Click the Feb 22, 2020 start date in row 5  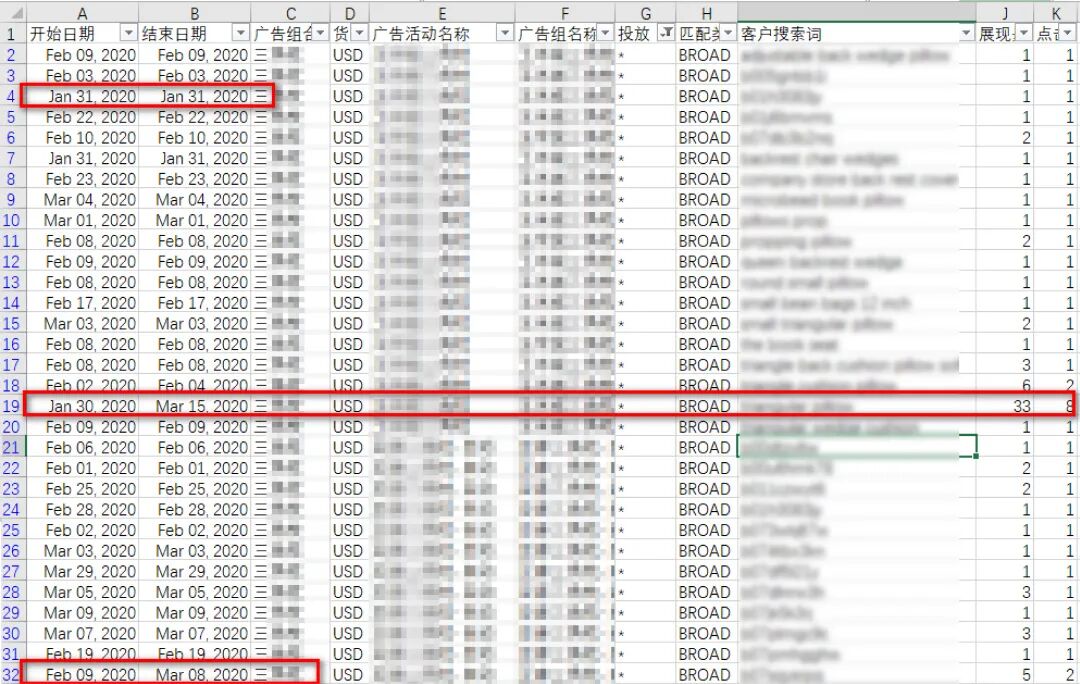pyautogui.click(x=82, y=116)
